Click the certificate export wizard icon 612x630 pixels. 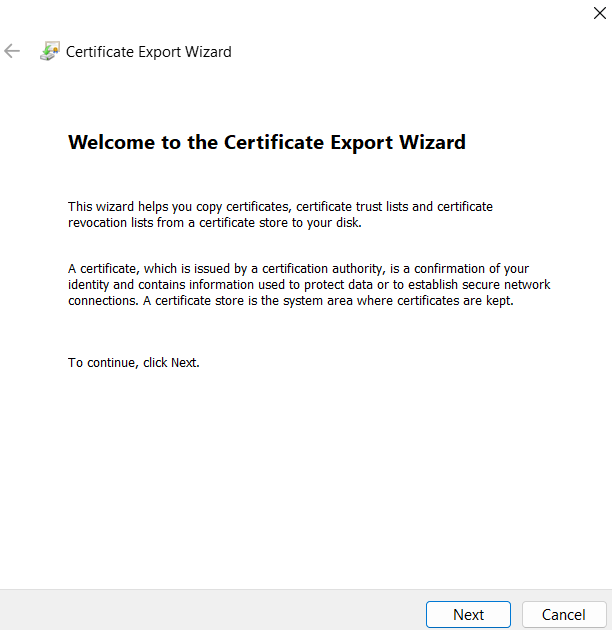pos(50,51)
